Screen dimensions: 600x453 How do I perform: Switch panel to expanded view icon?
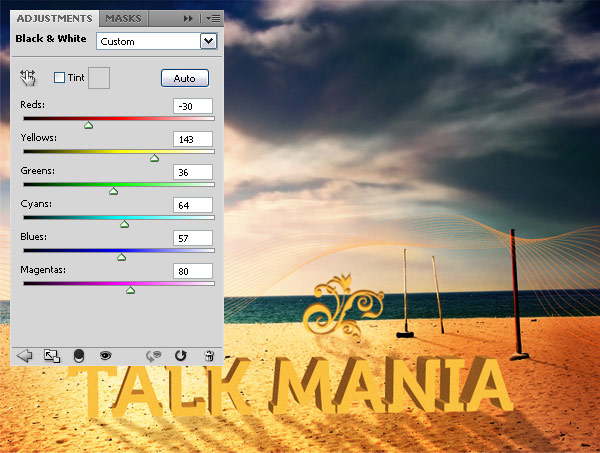click(x=52, y=356)
